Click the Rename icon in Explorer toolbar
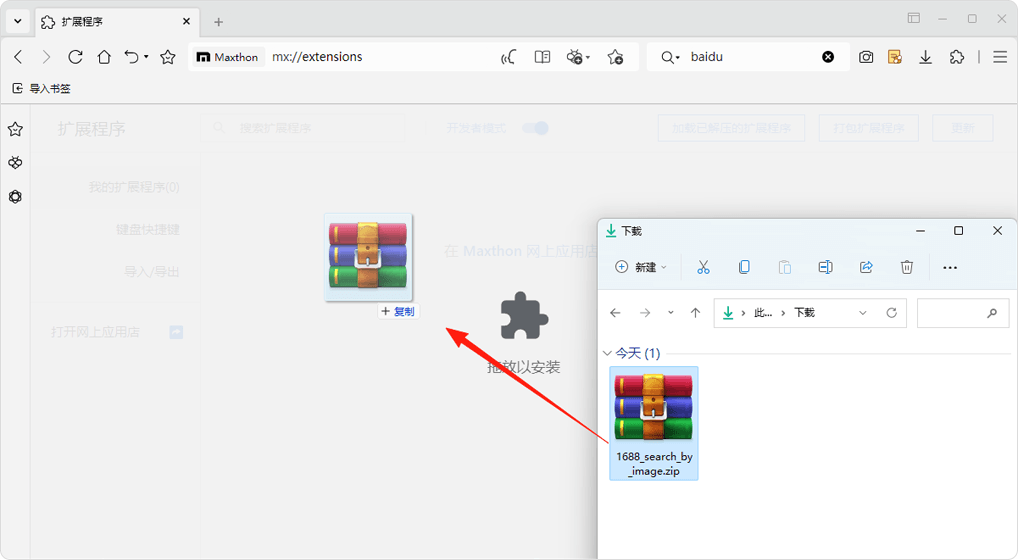Screen dimensions: 1018x560 (825, 267)
